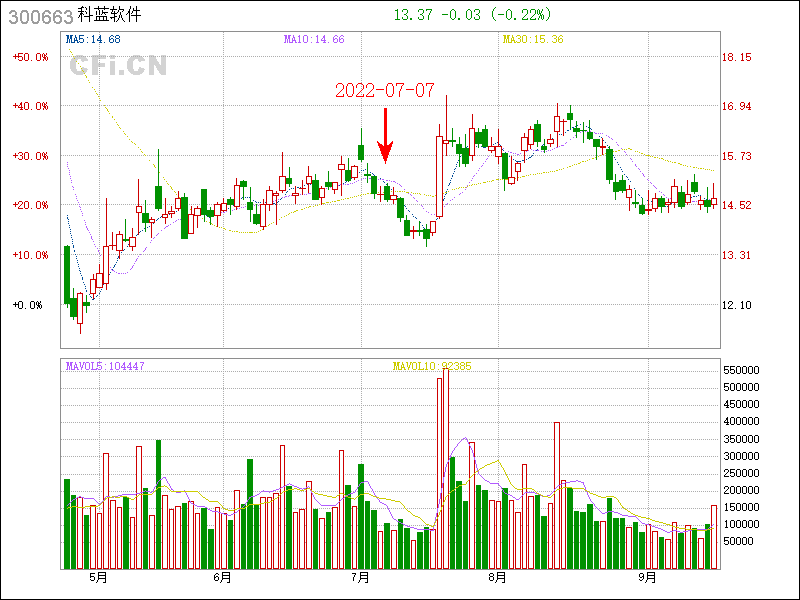Viewport: 800px width, 600px height.
Task: Click the 5月 month label on the axis
Action: pyautogui.click(x=97, y=577)
